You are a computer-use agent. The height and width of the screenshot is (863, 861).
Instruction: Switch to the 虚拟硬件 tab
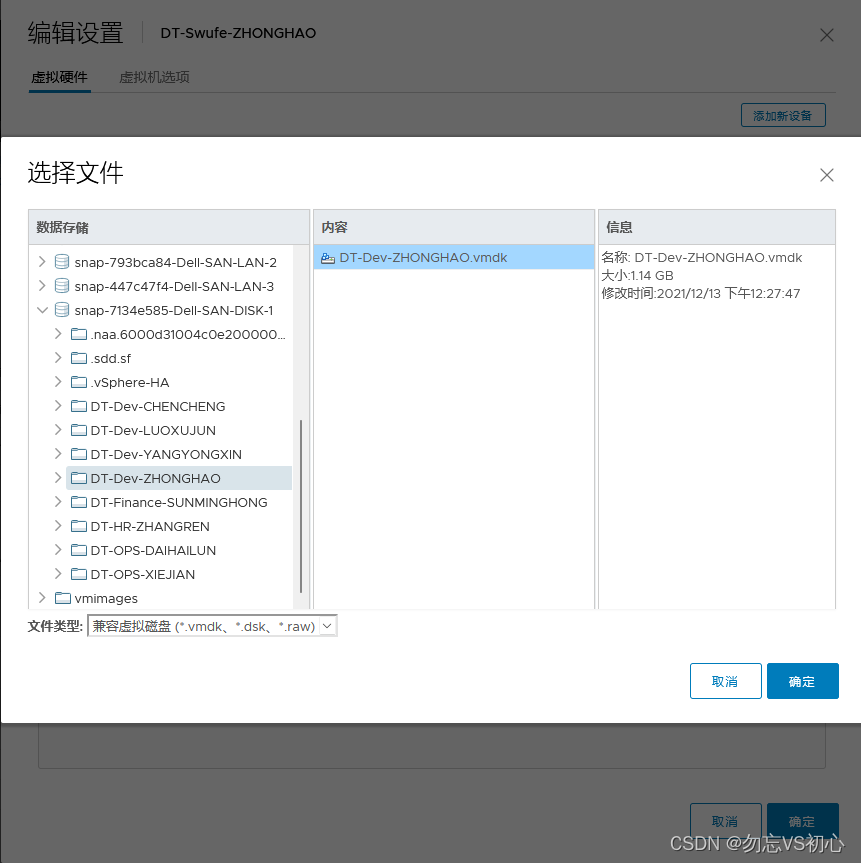pos(59,76)
